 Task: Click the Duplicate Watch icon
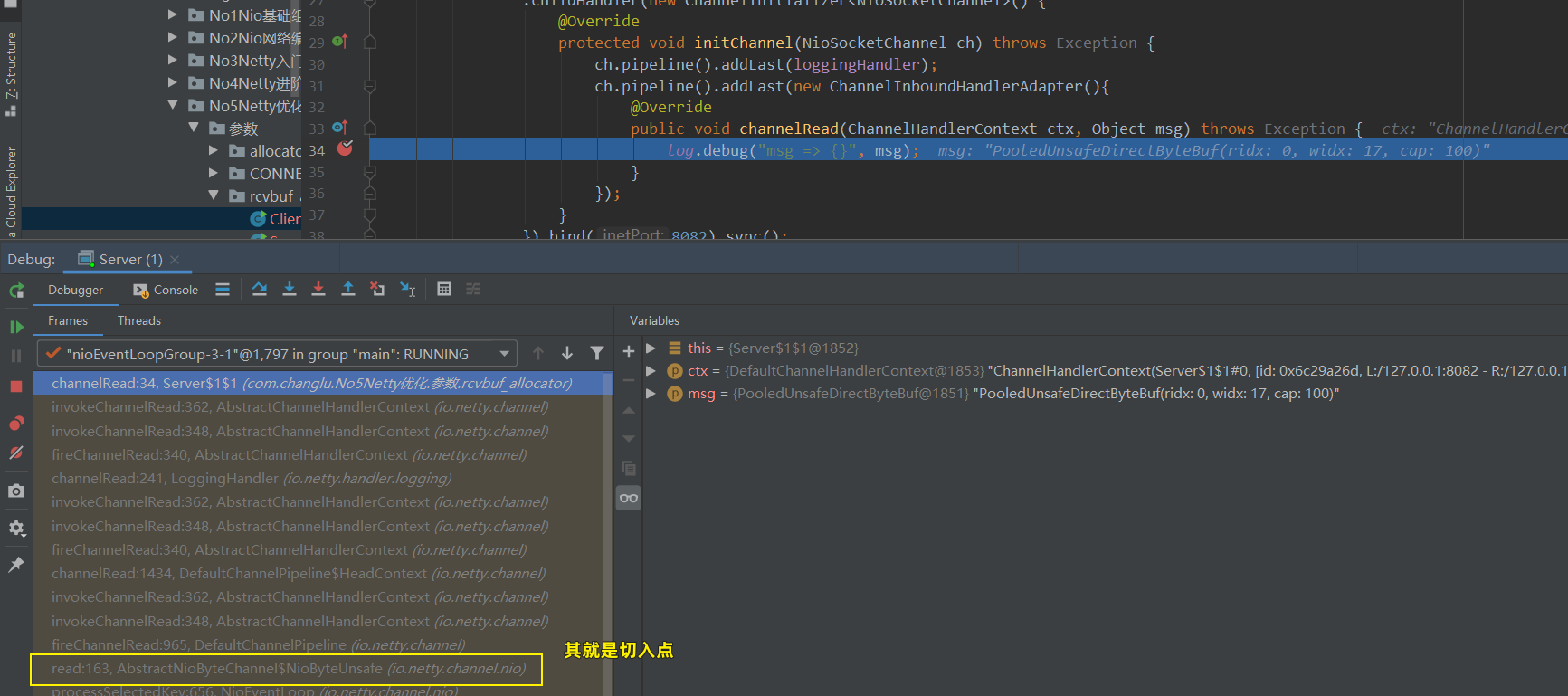(x=629, y=468)
